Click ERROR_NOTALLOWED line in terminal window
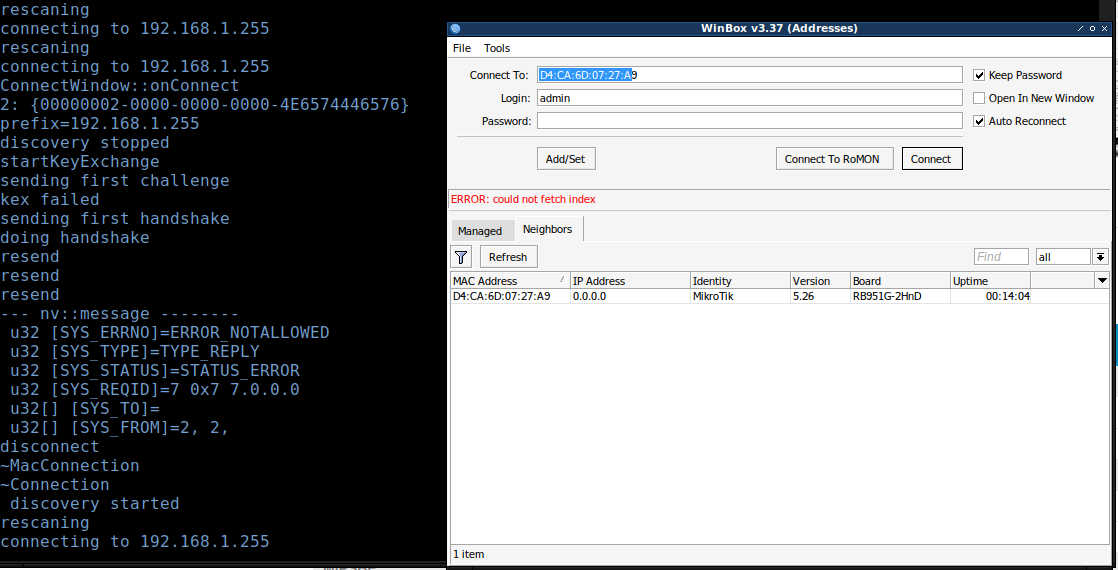This screenshot has width=1118, height=570. point(170,332)
